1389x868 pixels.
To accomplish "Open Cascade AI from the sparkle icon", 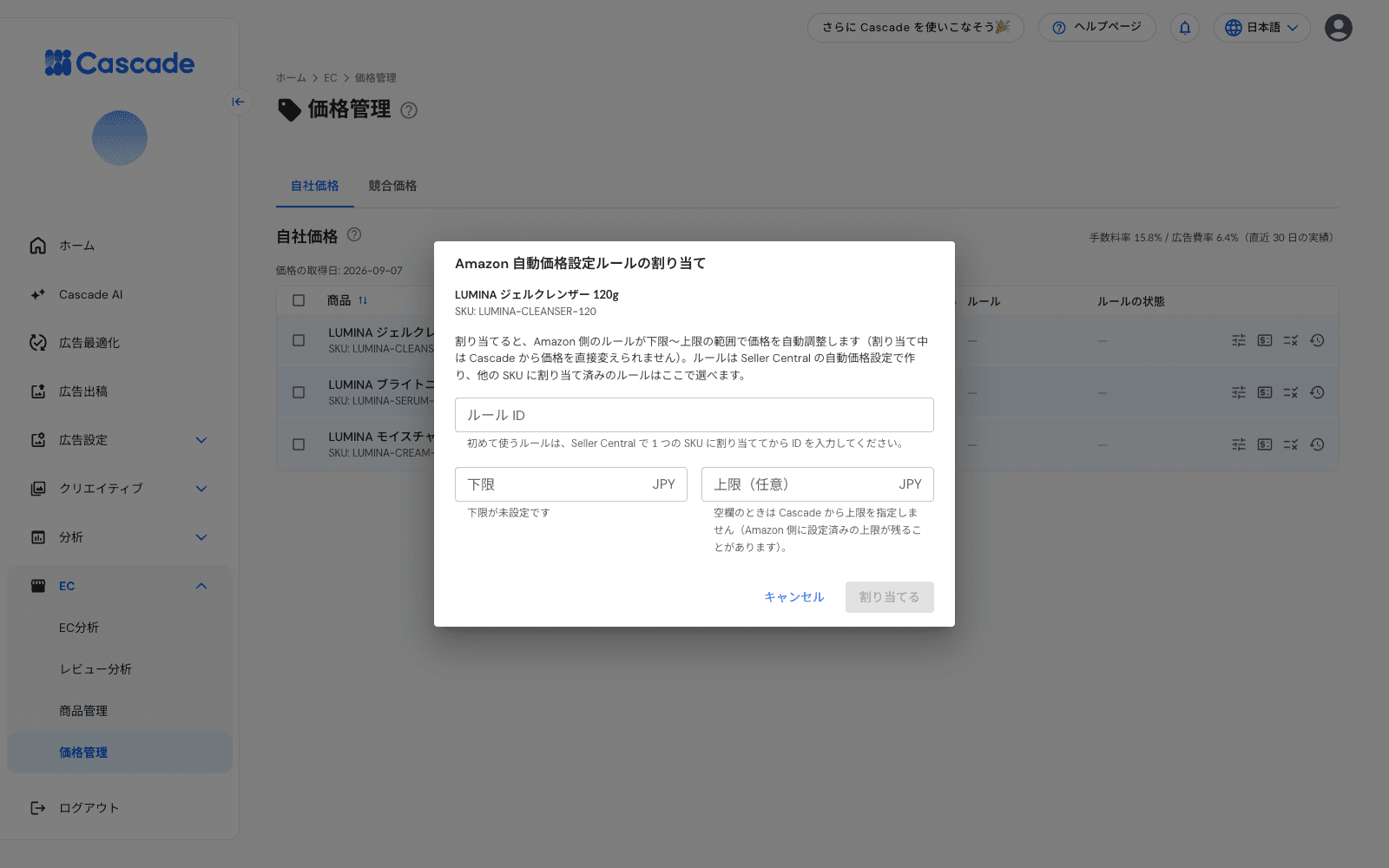I will [x=38, y=294].
